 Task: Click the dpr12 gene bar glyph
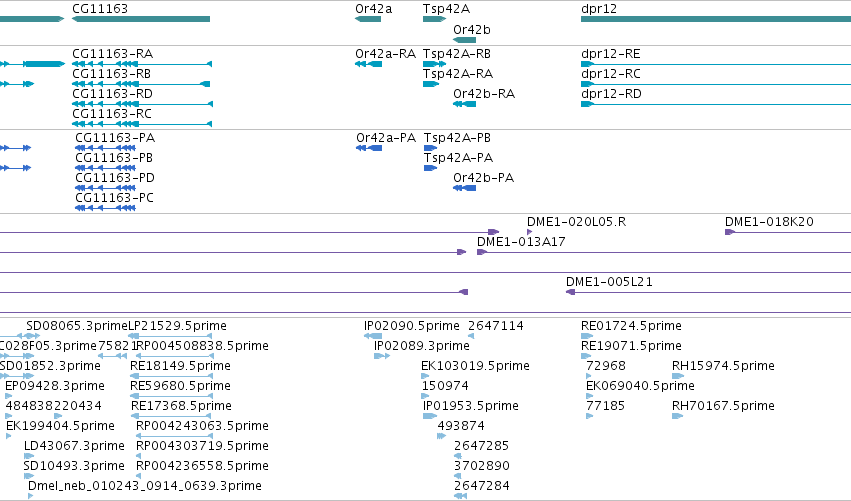[716, 19]
